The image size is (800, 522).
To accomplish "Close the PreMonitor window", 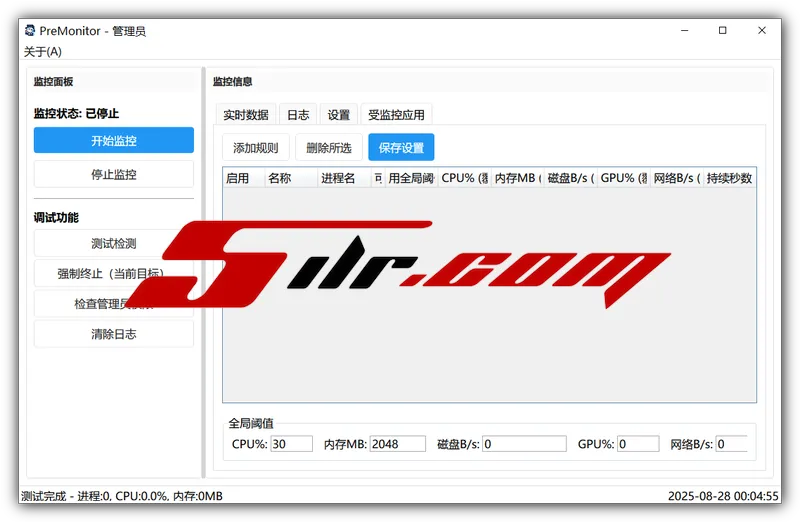I will (762, 31).
